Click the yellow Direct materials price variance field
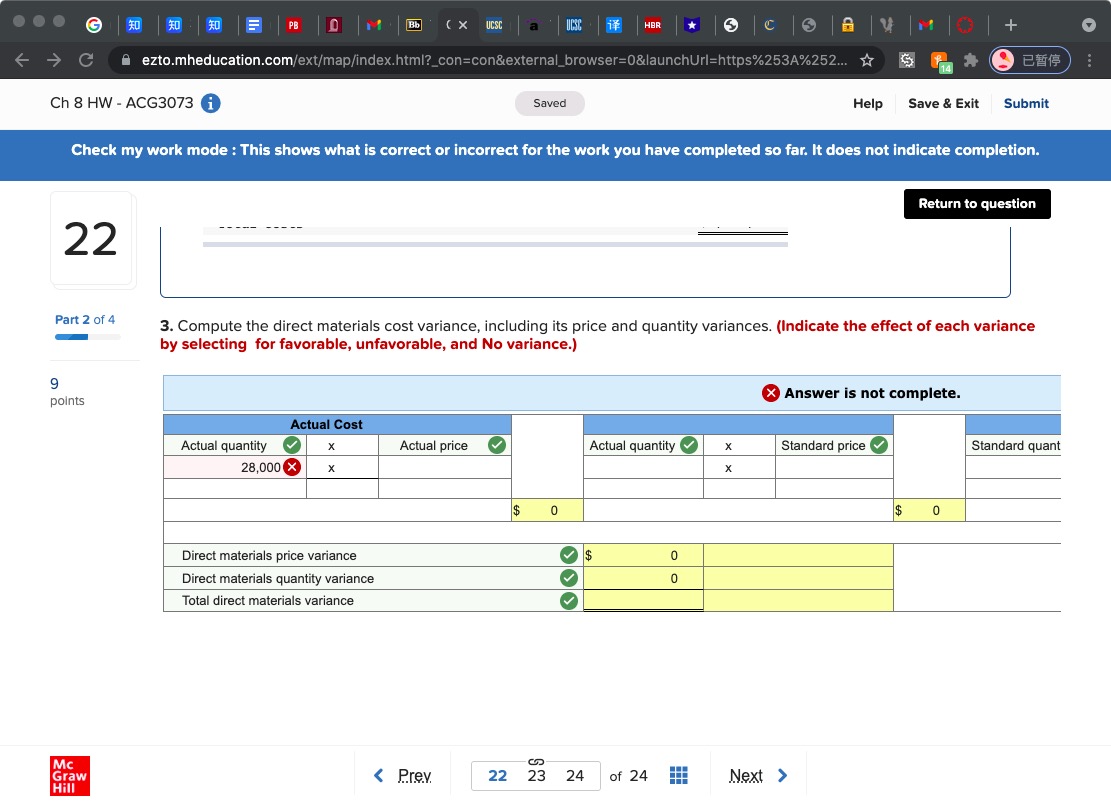 pos(643,554)
